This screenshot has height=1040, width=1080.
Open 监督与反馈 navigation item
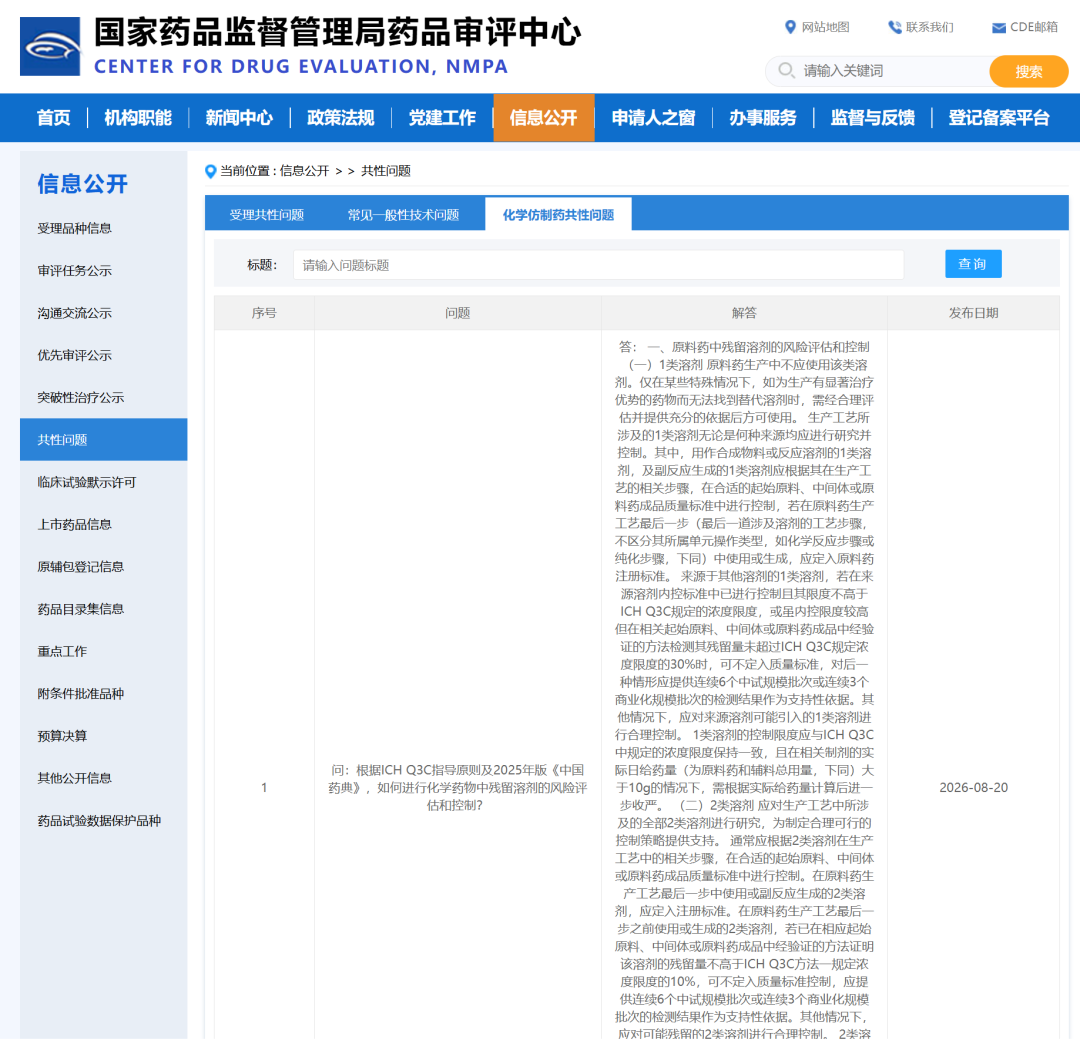click(873, 118)
